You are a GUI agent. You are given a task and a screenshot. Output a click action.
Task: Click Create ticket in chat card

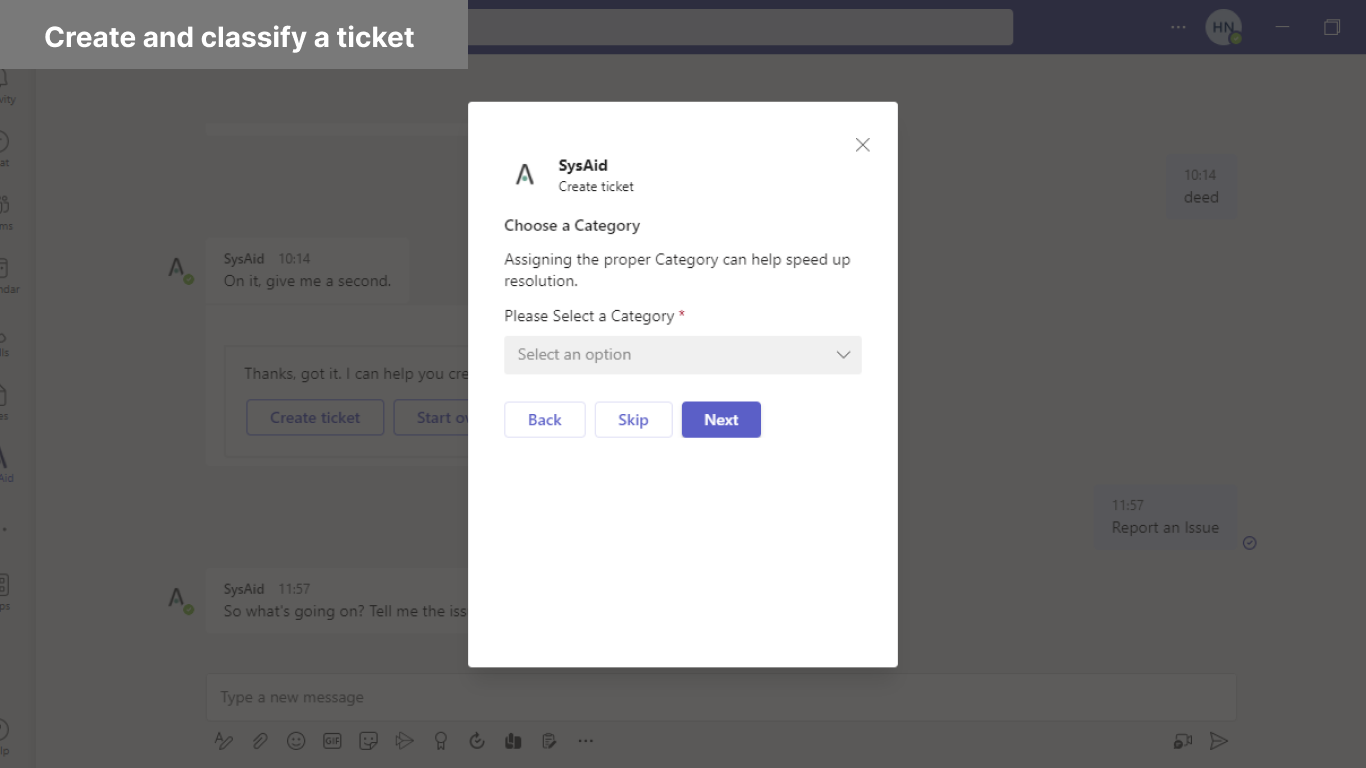[315, 418]
